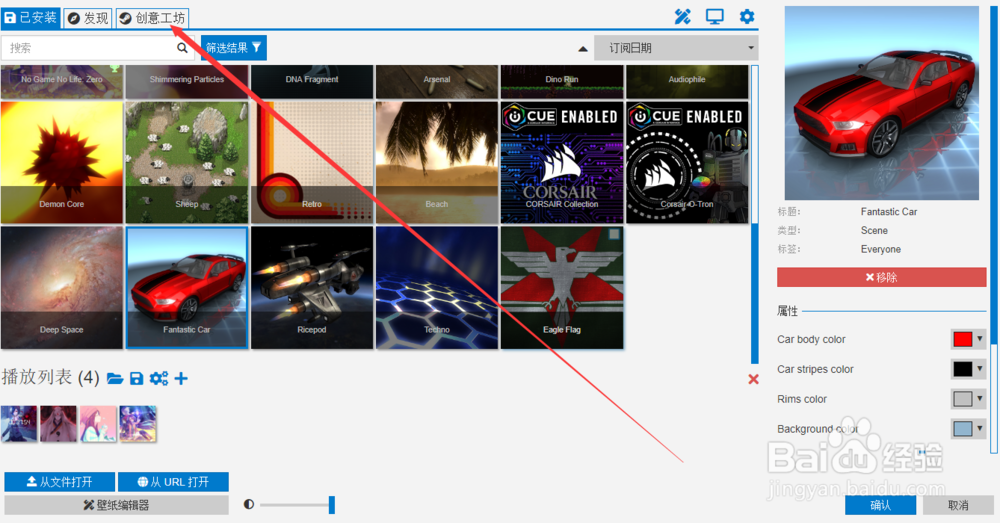Select the Dino Run wallpaper

[562, 82]
